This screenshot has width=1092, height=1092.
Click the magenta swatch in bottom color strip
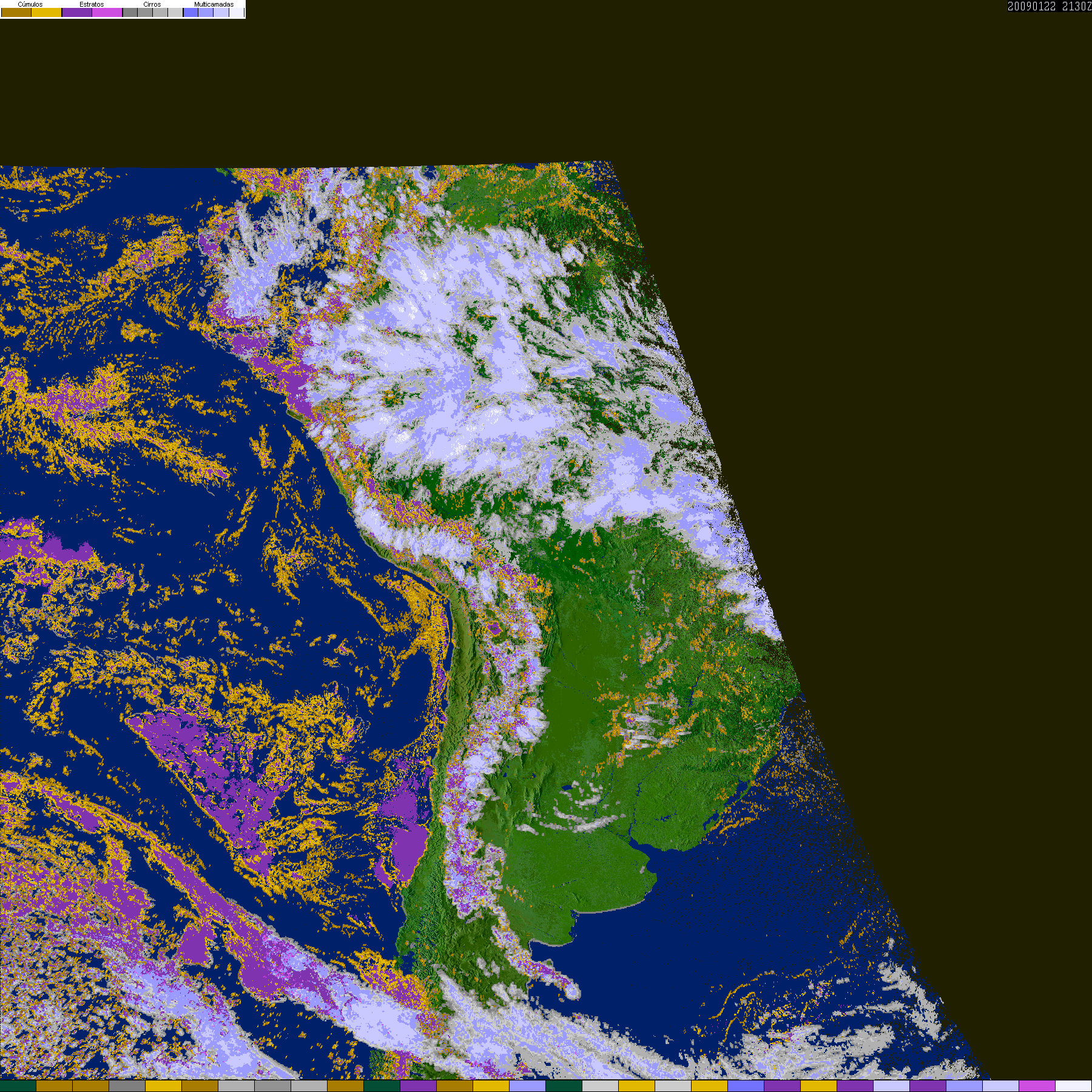(1037, 1086)
